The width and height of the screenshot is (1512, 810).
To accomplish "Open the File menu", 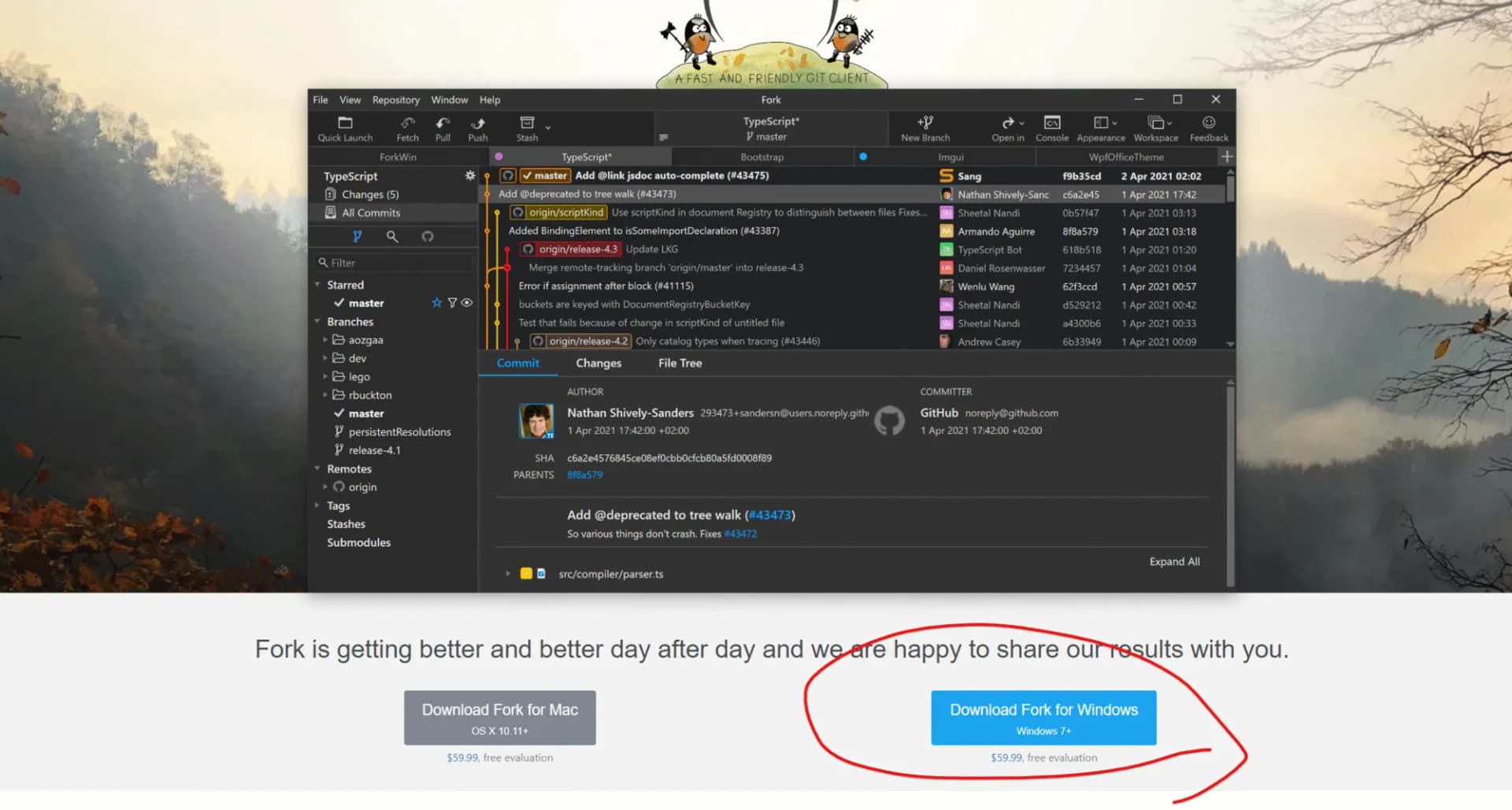I will coord(321,100).
